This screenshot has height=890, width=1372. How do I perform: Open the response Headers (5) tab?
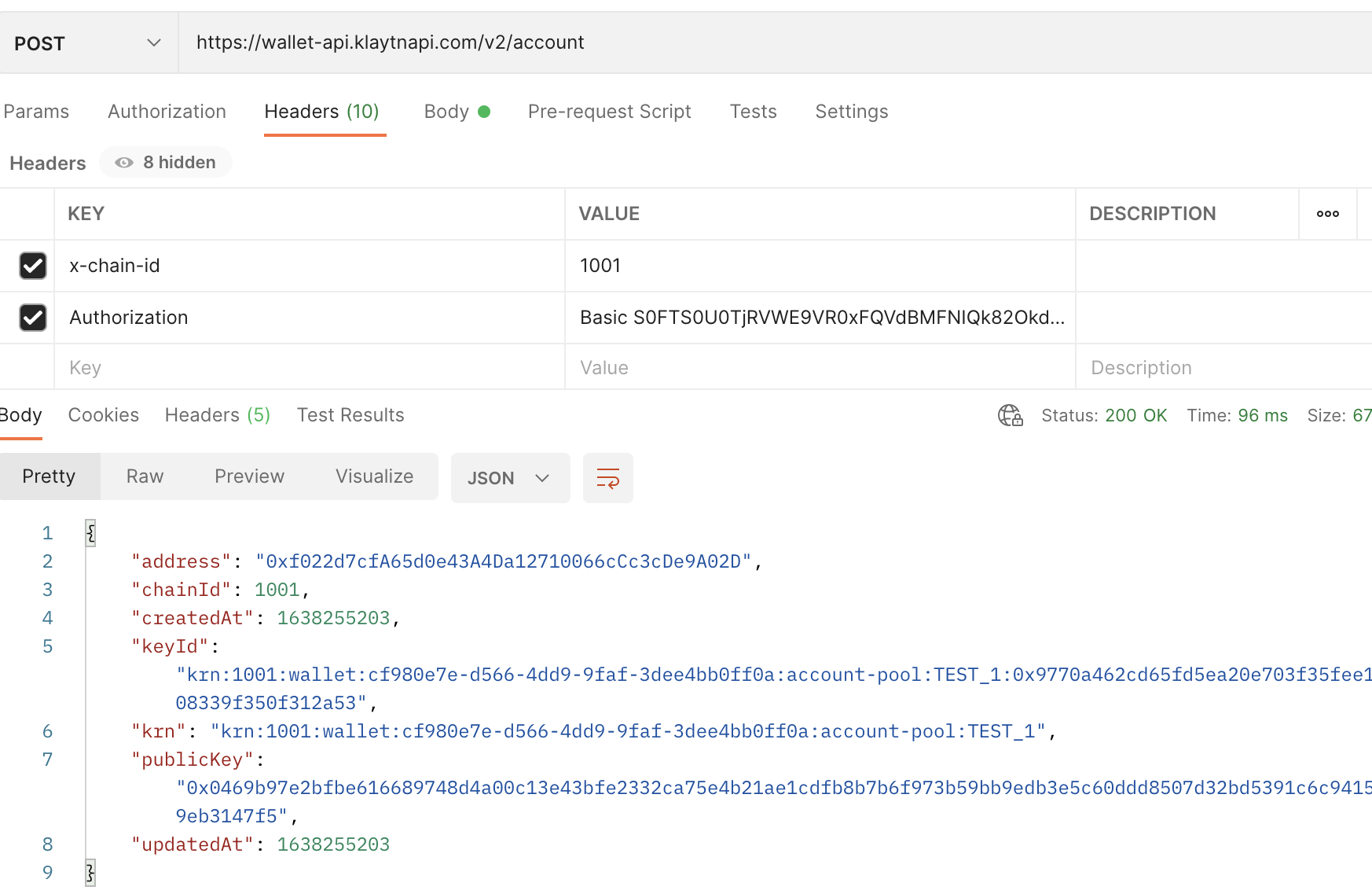coord(218,415)
